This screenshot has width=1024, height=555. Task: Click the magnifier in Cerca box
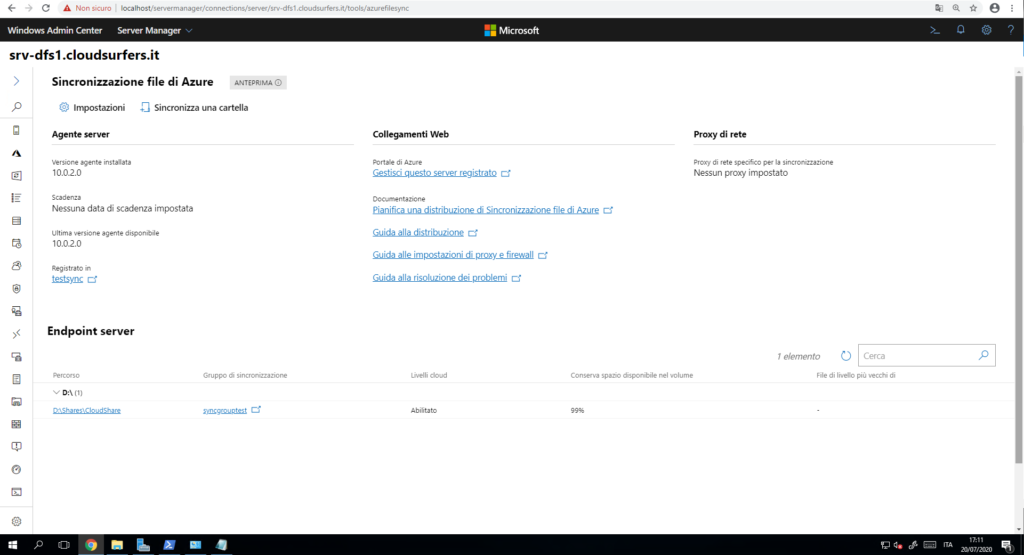point(984,355)
